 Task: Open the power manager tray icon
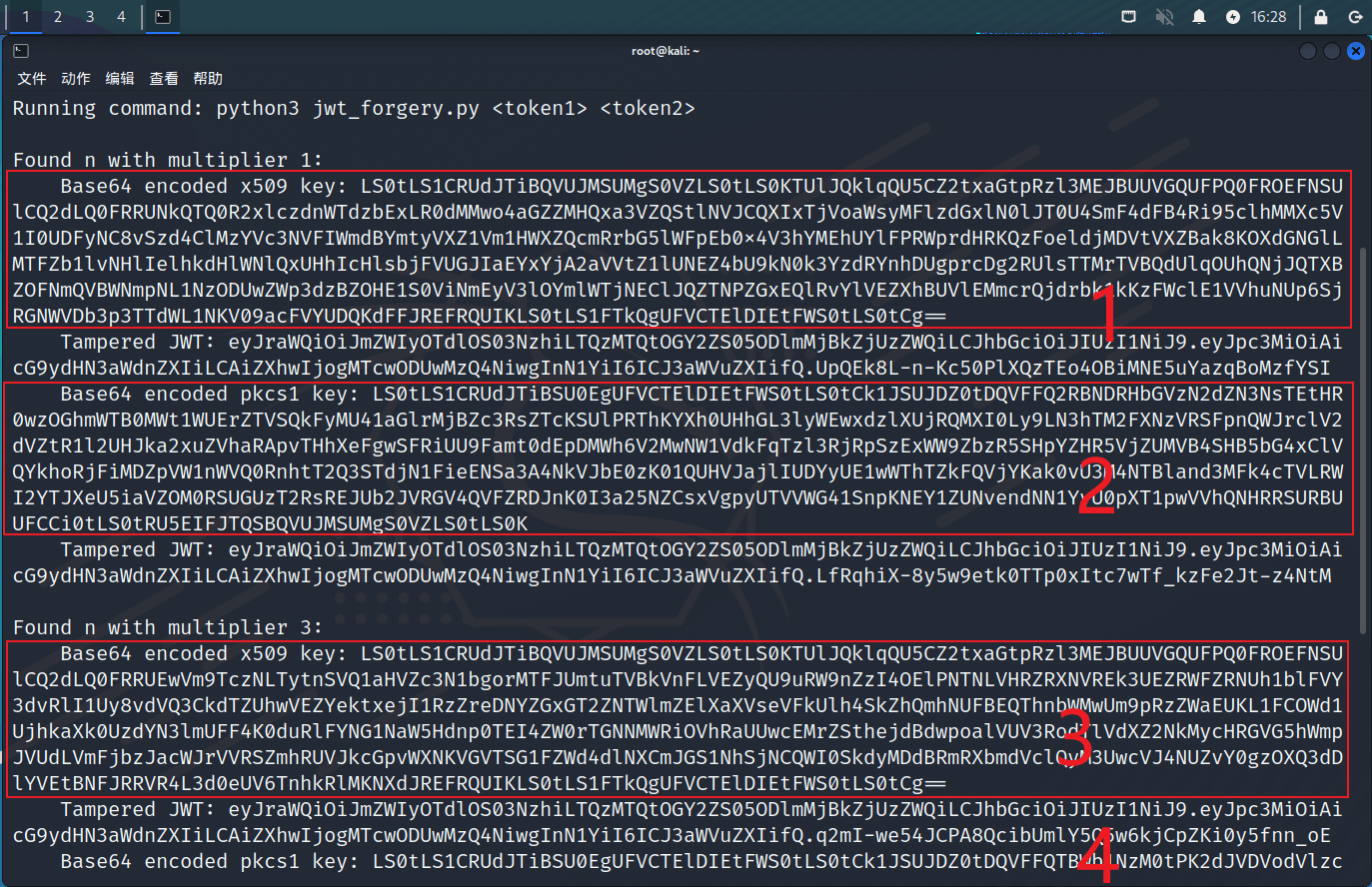pos(1233,17)
